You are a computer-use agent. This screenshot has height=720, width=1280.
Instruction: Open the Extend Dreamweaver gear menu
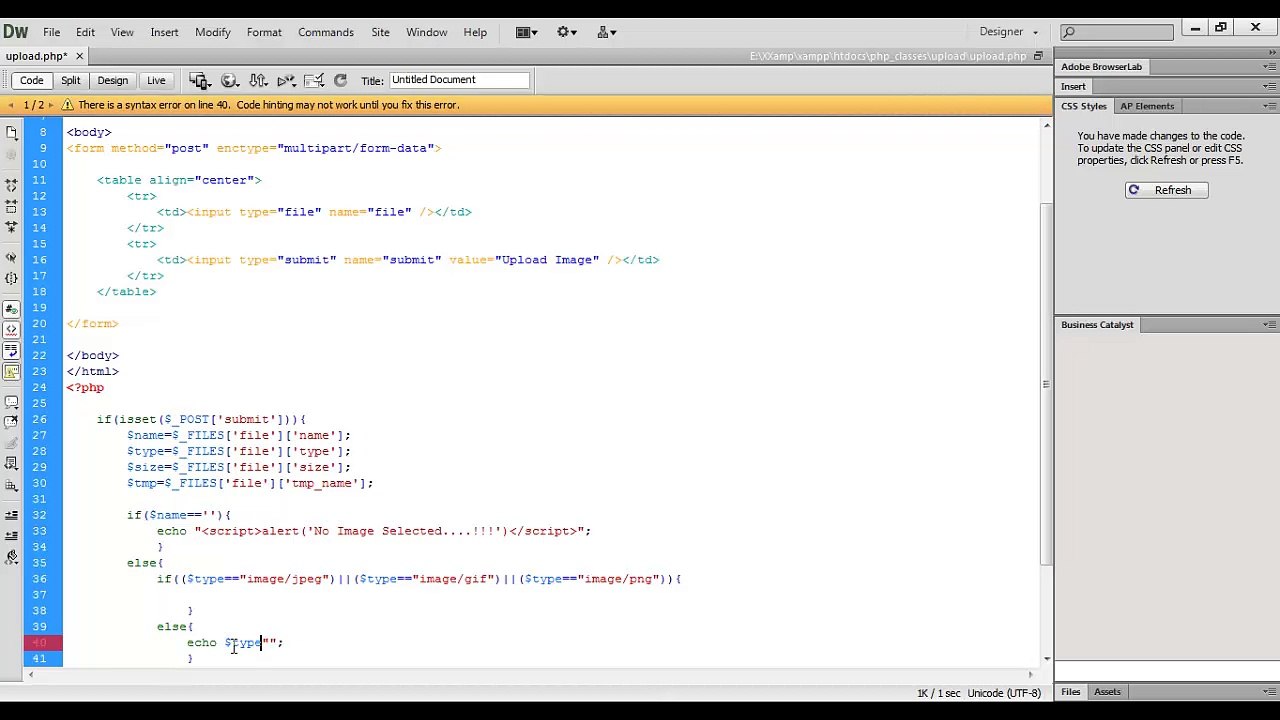click(x=567, y=32)
